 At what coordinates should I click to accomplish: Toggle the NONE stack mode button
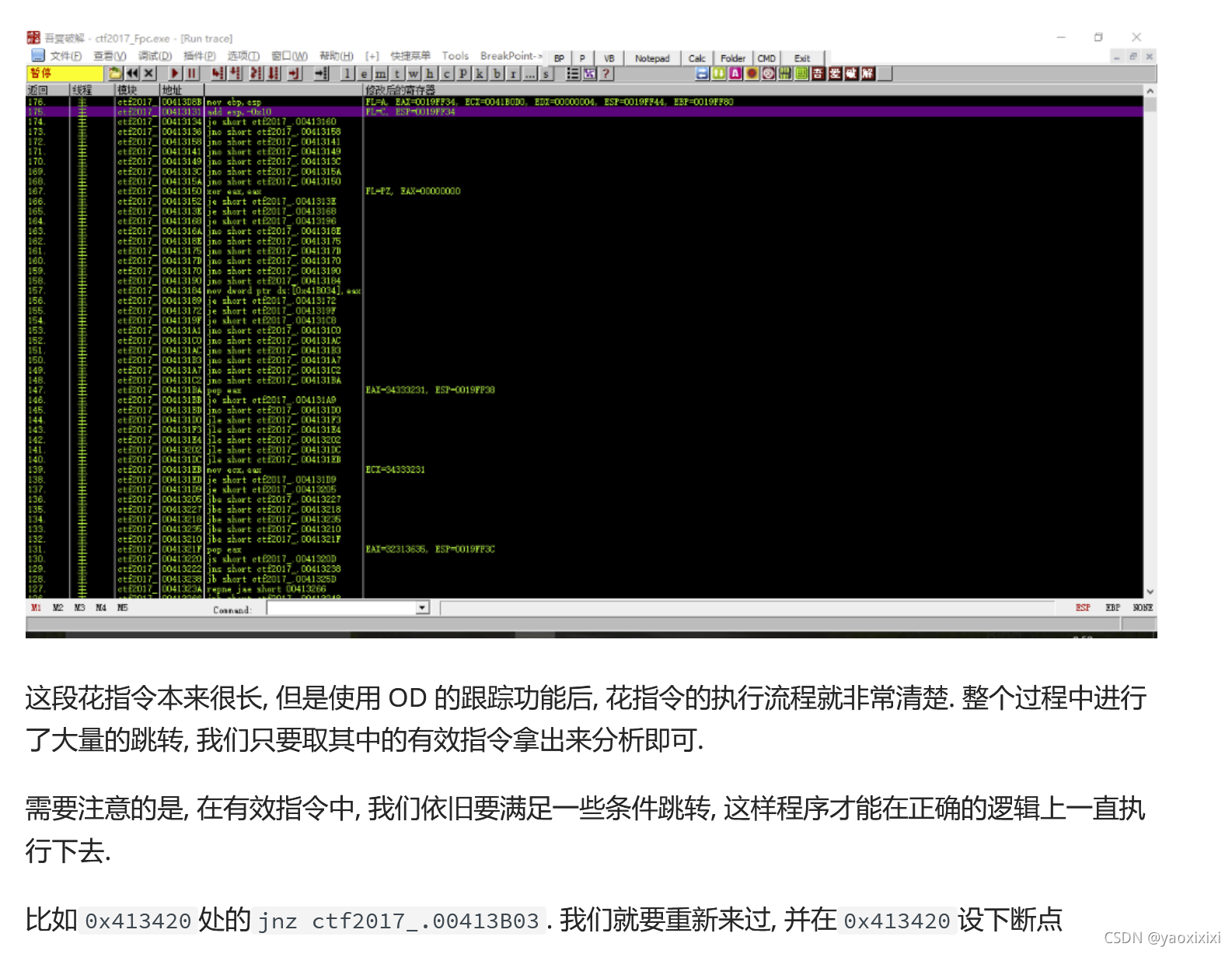1143,608
